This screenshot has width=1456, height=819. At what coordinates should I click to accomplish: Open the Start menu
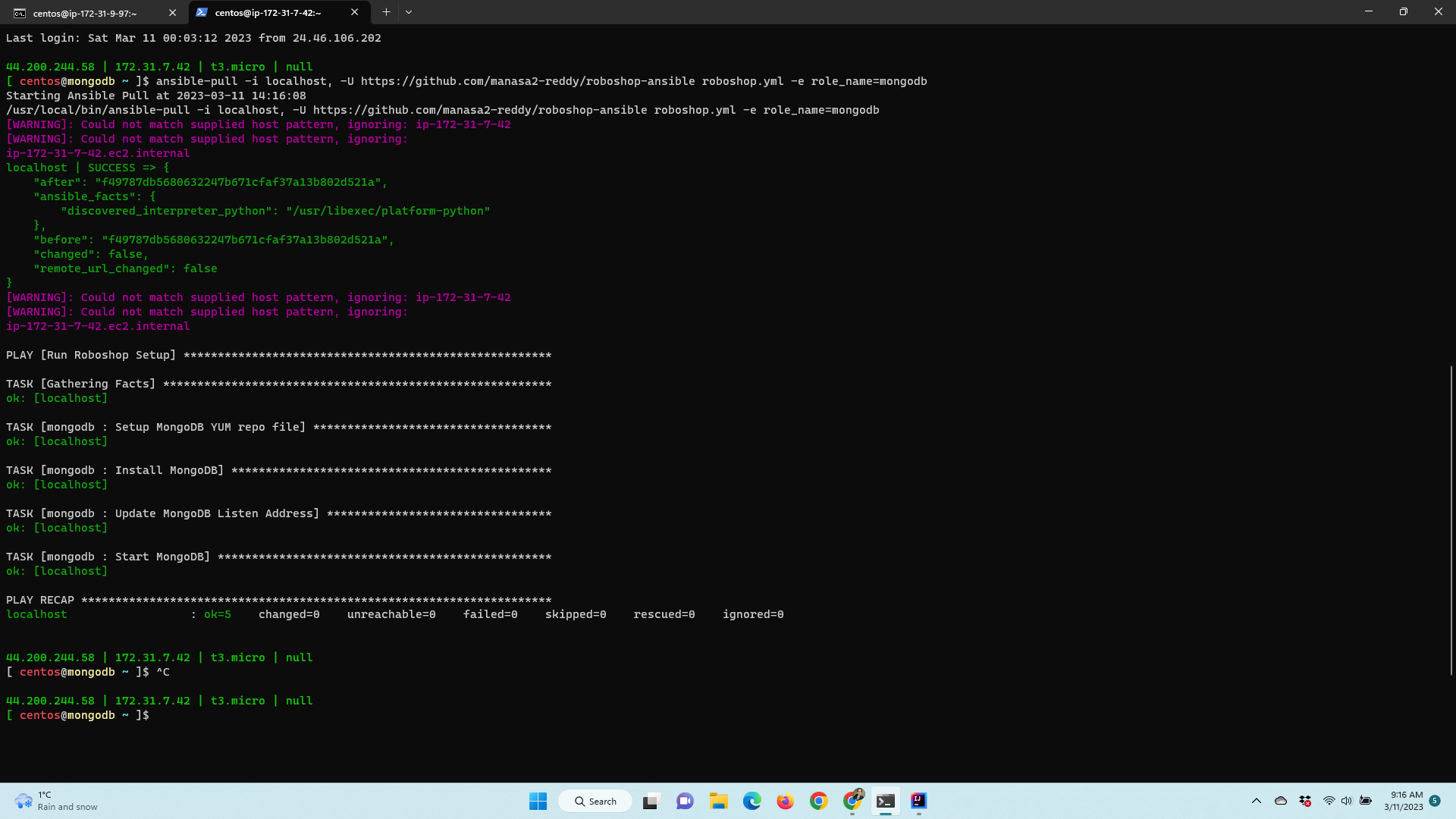(x=538, y=801)
